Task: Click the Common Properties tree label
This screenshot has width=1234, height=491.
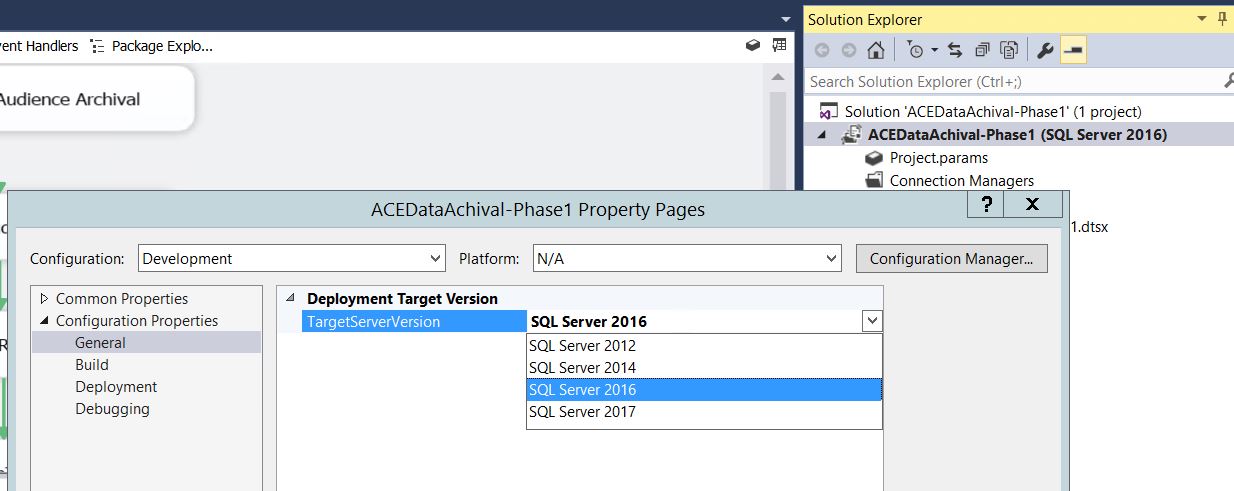Action: click(122, 299)
